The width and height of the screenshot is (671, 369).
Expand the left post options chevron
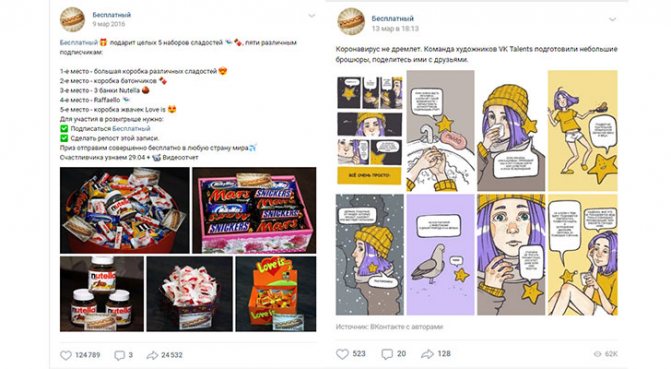(312, 16)
